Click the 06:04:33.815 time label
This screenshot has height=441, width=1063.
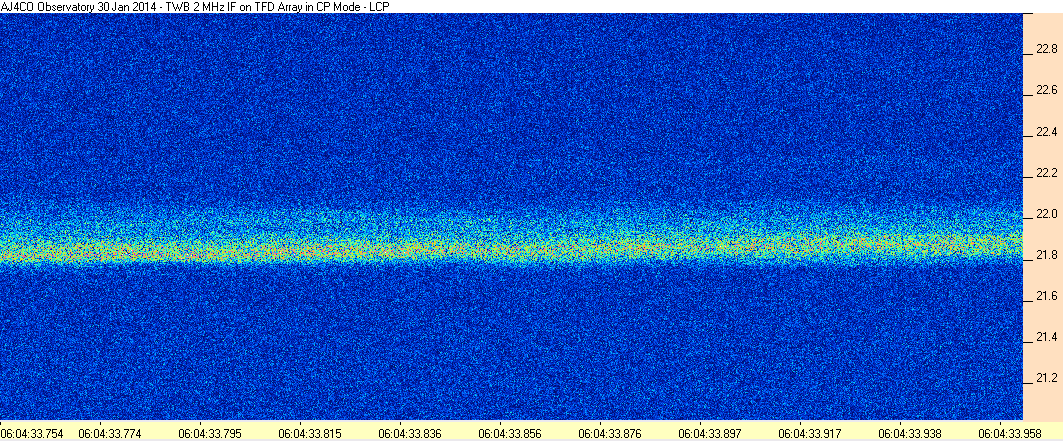click(310, 432)
